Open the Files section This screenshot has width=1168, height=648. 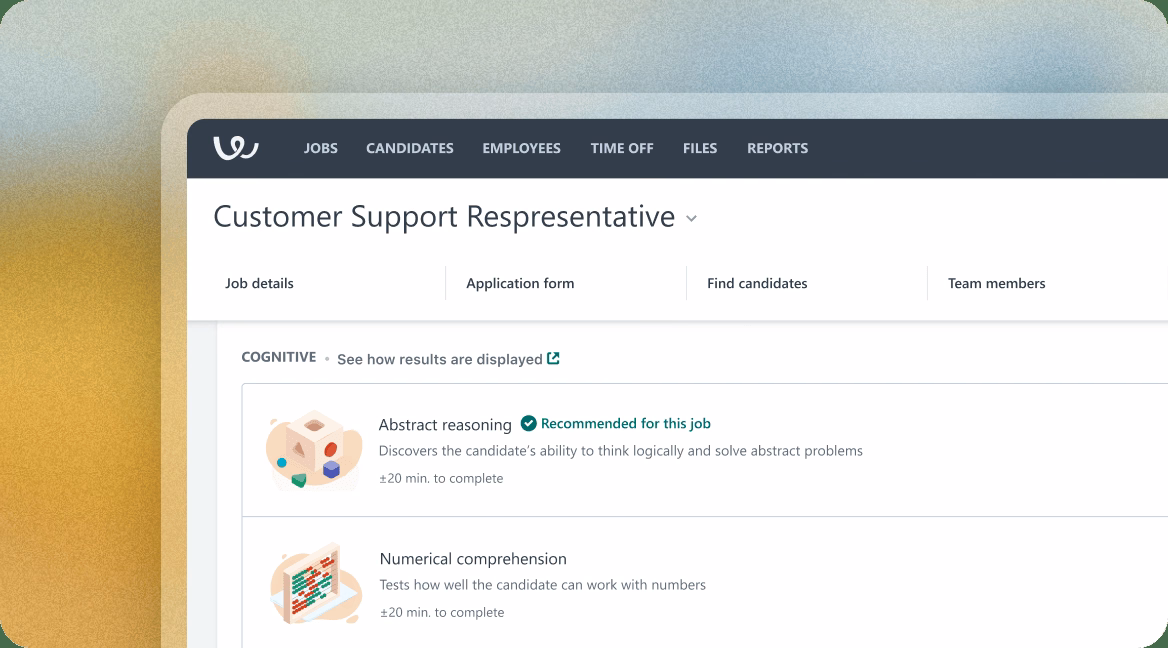point(700,148)
